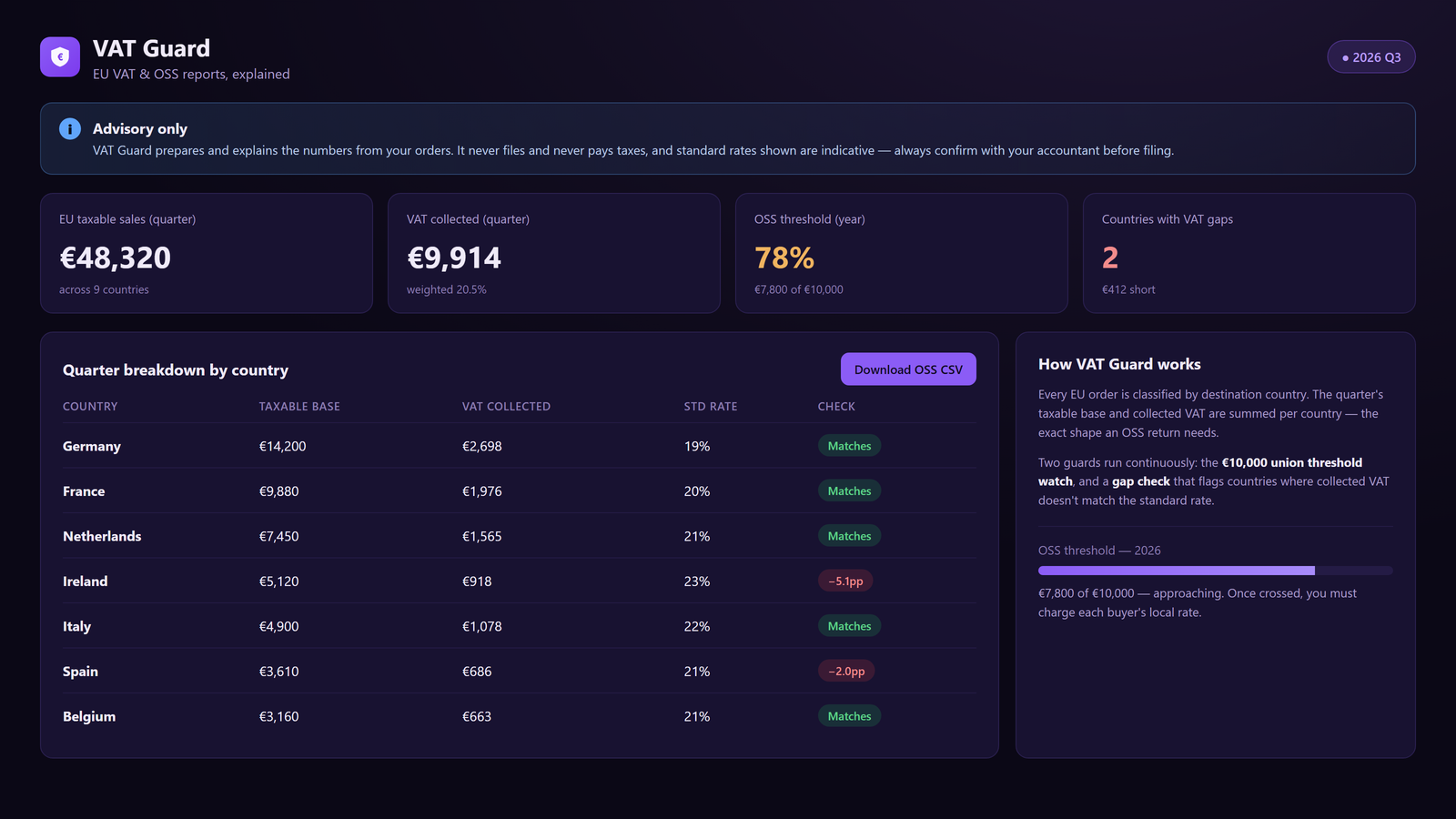The width and height of the screenshot is (1456, 819).
Task: Download the OSS CSV file
Action: click(x=908, y=369)
